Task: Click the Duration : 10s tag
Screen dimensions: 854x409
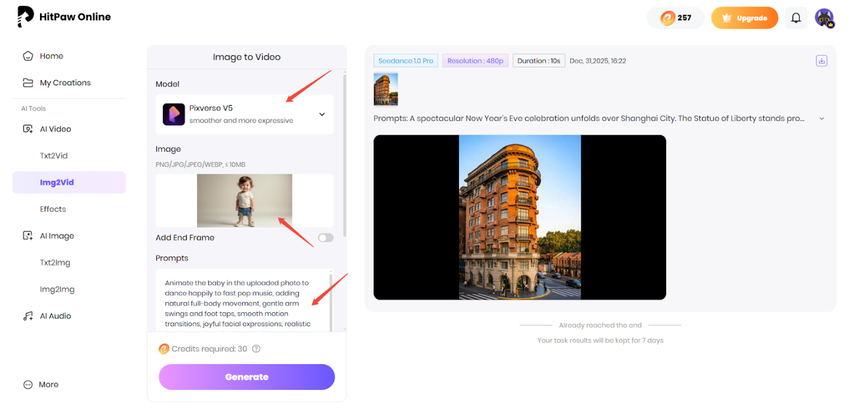Action: (539, 61)
